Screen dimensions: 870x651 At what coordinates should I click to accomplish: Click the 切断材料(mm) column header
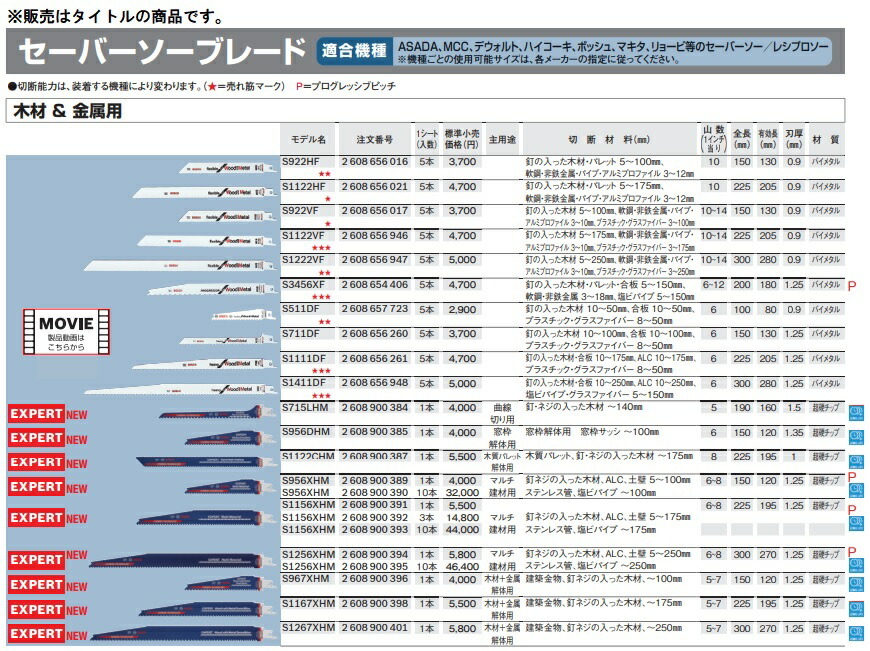pos(609,140)
